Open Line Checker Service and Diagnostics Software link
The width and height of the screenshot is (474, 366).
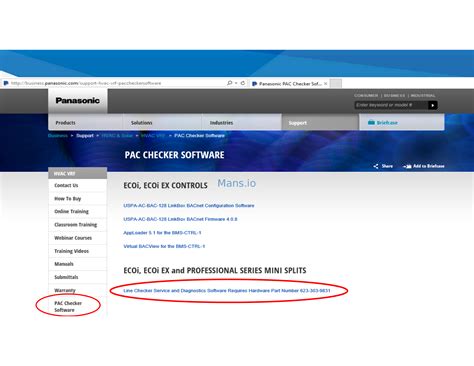227,291
